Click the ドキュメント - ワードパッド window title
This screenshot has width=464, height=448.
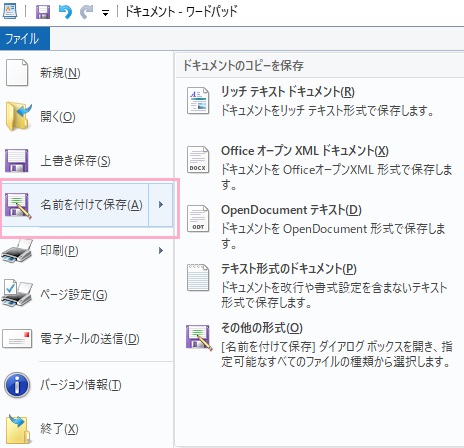181,12
